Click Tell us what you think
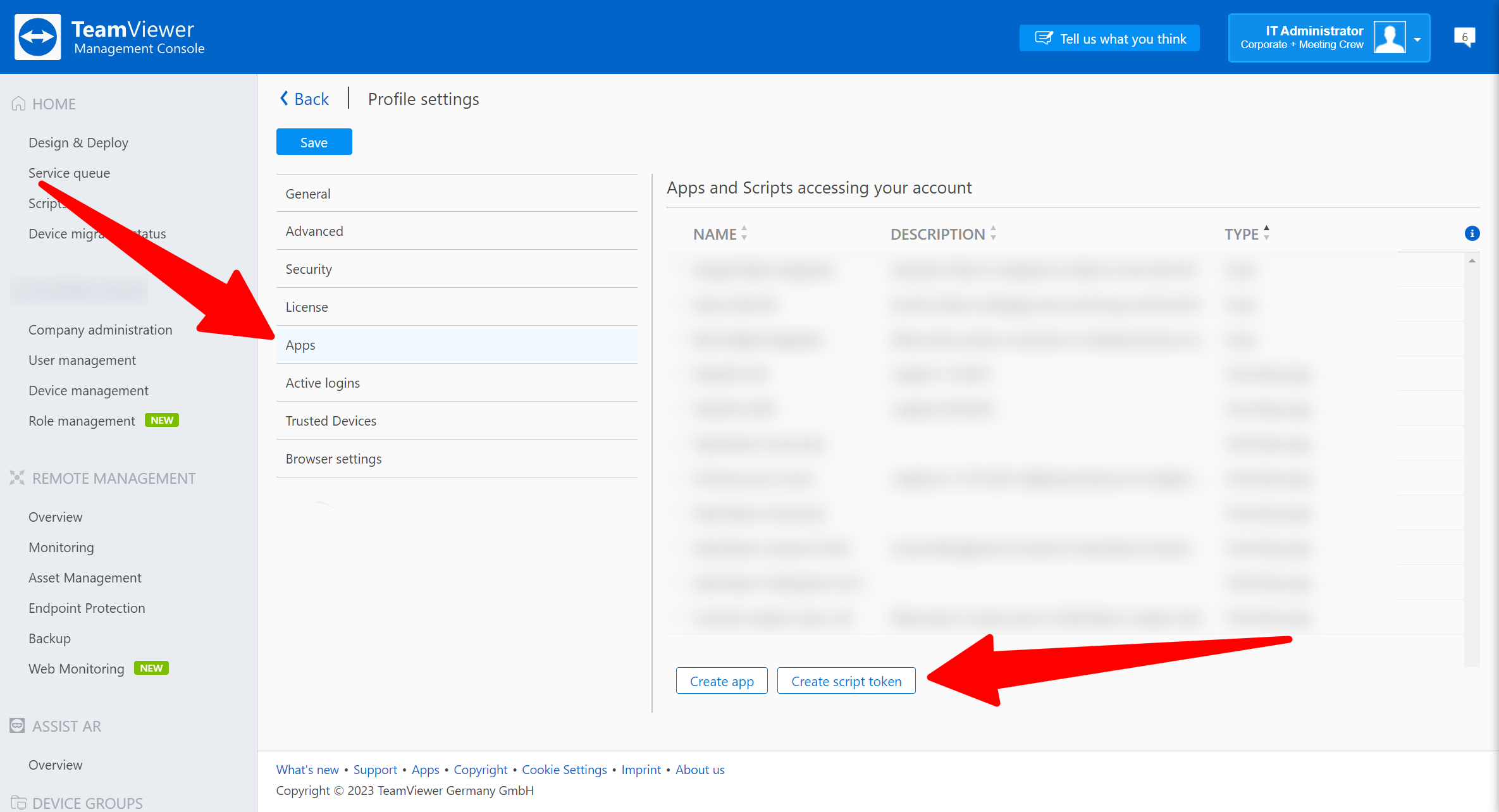Screen dimensions: 1499x812 coord(1109,39)
